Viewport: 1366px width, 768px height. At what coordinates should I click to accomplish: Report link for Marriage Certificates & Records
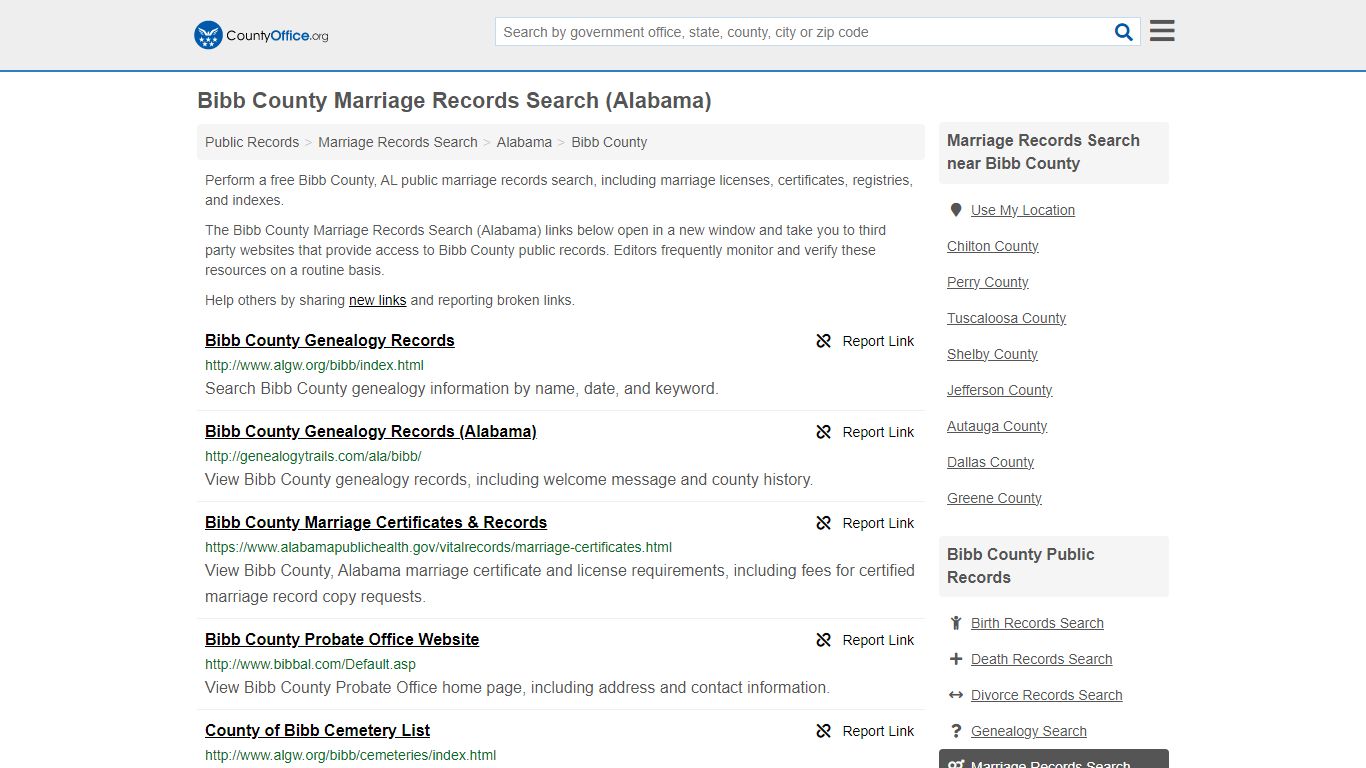(878, 523)
